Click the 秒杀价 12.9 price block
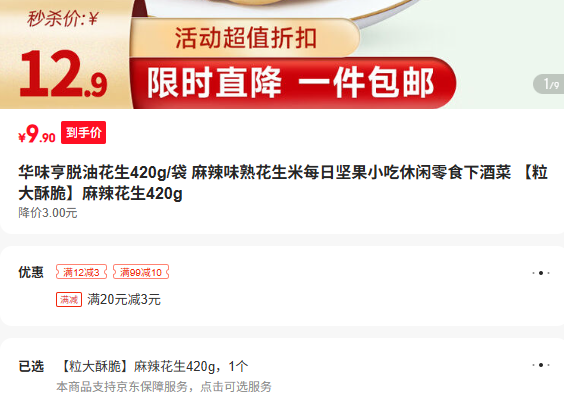 point(64,54)
